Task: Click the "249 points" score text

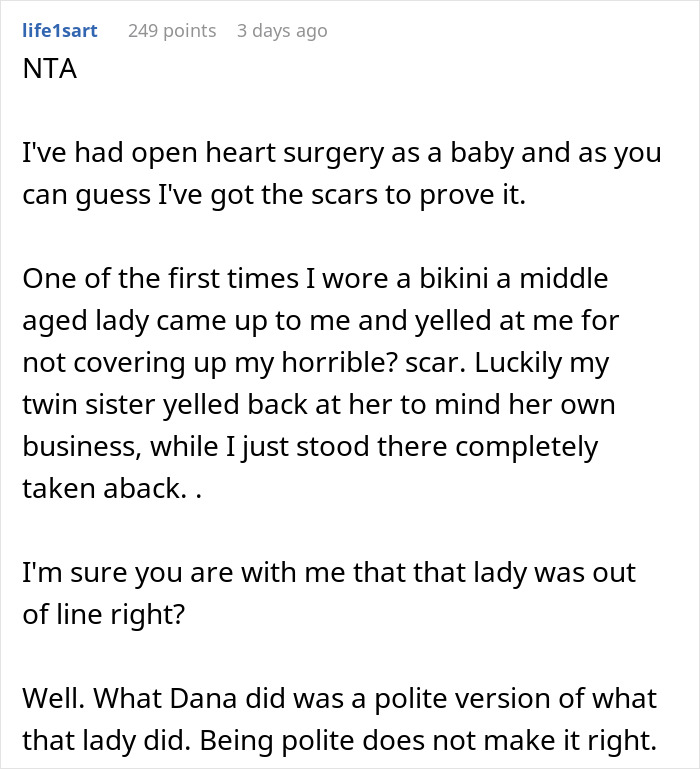Action: pyautogui.click(x=172, y=31)
